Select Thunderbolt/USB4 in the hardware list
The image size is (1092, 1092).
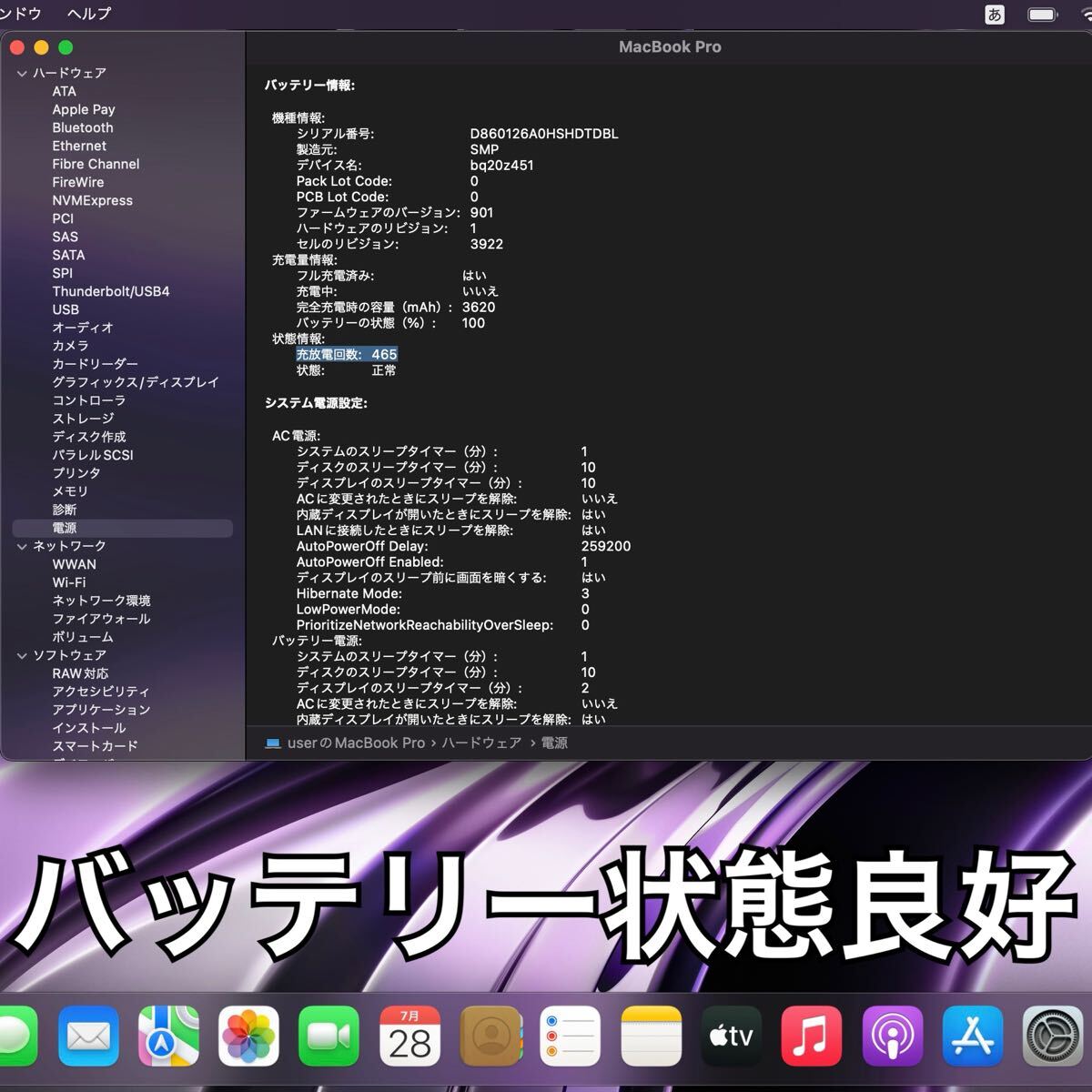click(111, 292)
